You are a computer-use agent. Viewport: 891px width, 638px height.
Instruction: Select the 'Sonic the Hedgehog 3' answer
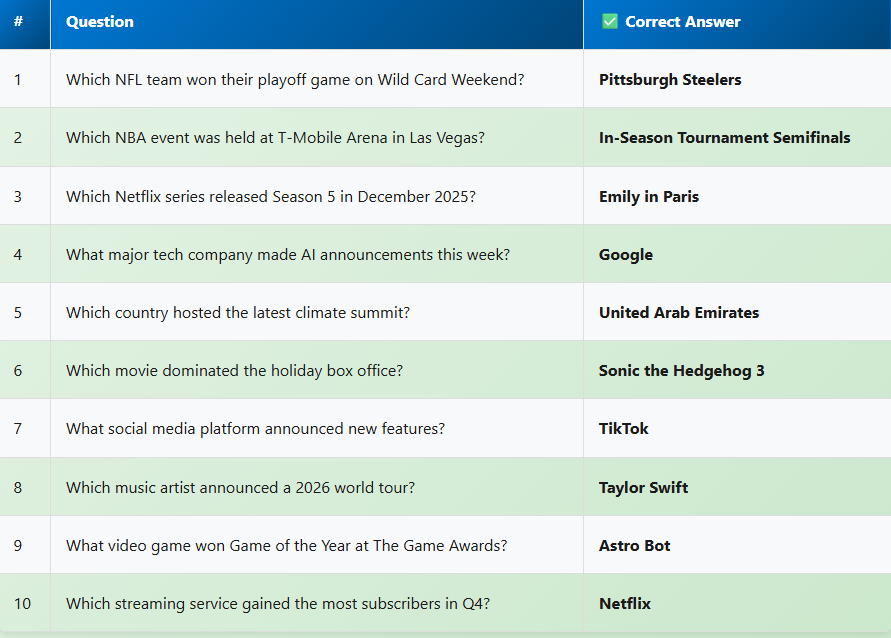tap(682, 371)
